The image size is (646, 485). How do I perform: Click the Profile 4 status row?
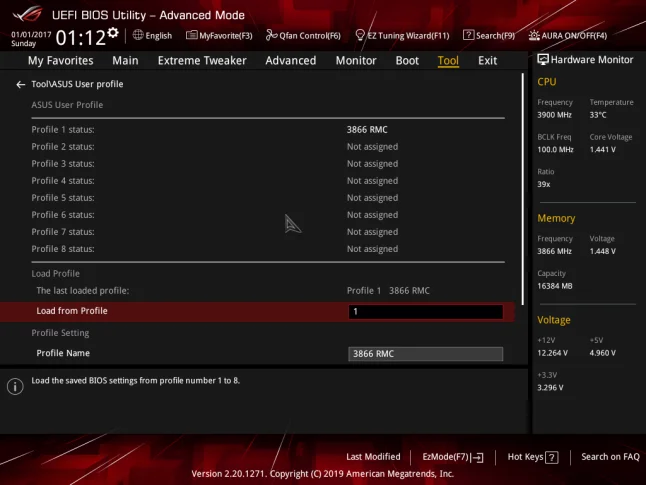[268, 181]
